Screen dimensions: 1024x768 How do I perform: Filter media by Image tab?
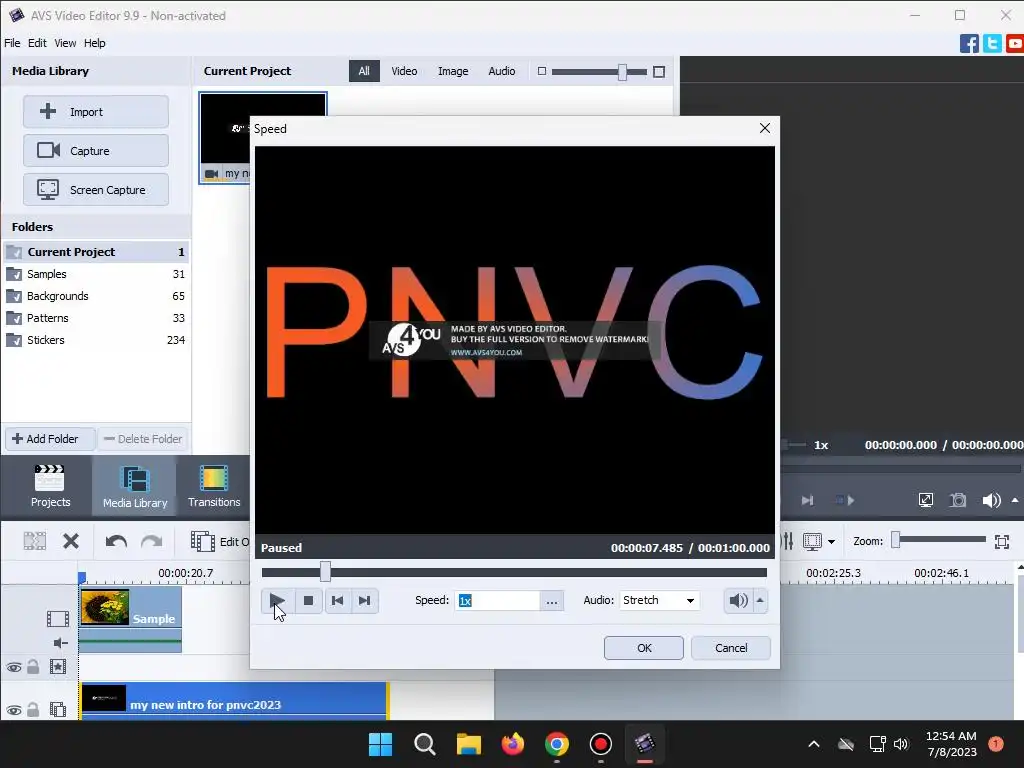click(x=453, y=71)
